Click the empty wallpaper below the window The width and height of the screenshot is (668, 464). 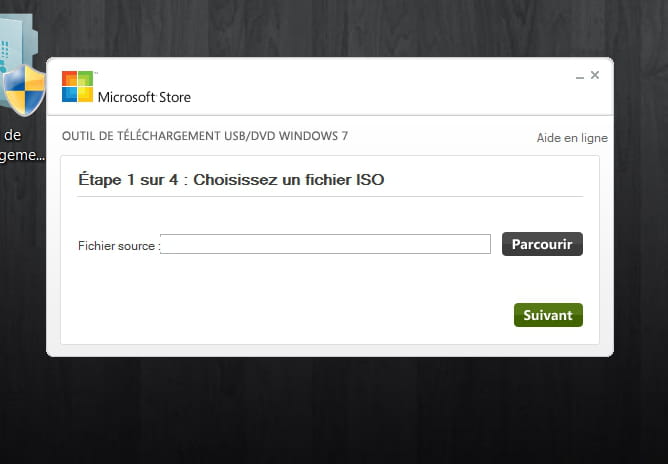coord(330,410)
